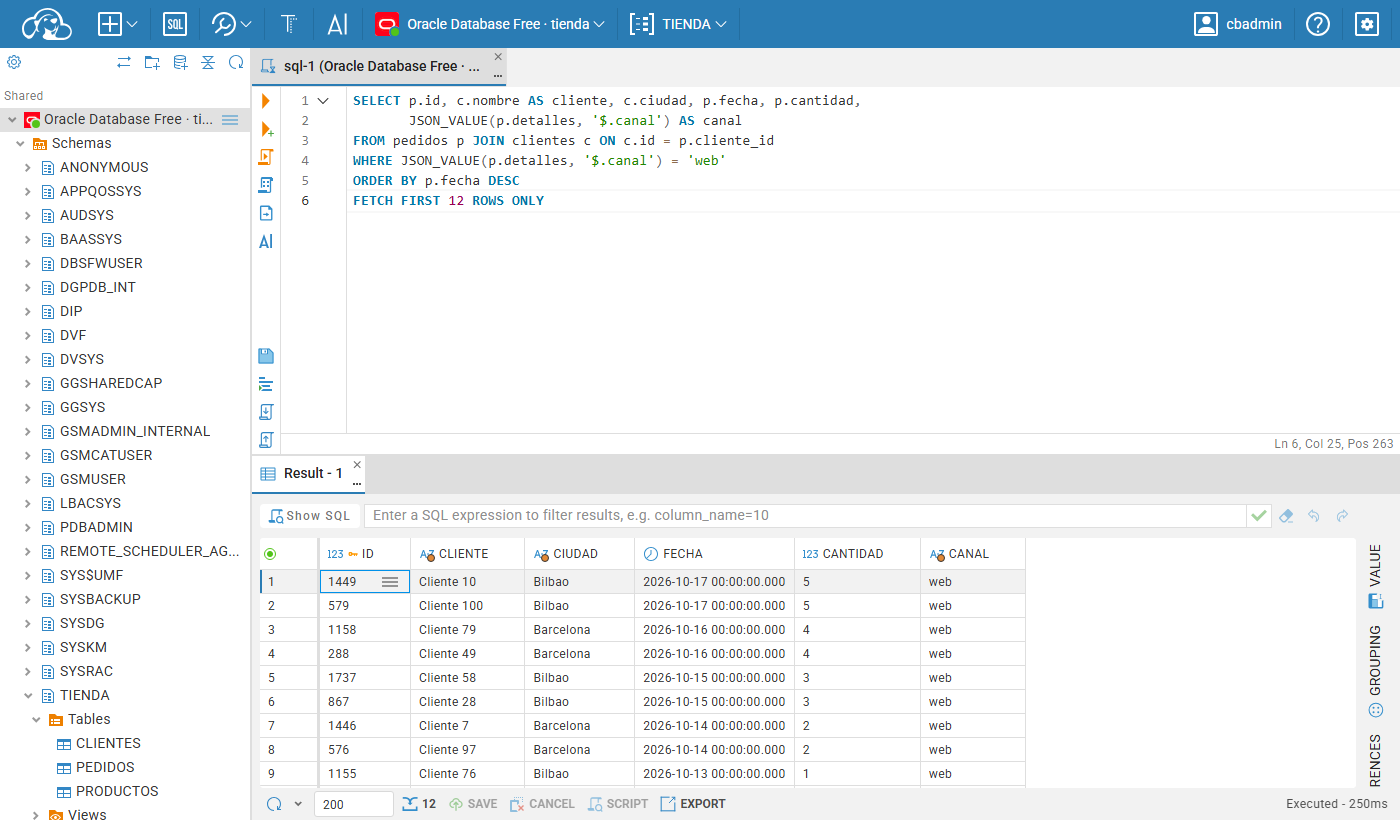Open navigator settings gear icon
Image resolution: width=1400 pixels, height=820 pixels.
click(x=14, y=62)
